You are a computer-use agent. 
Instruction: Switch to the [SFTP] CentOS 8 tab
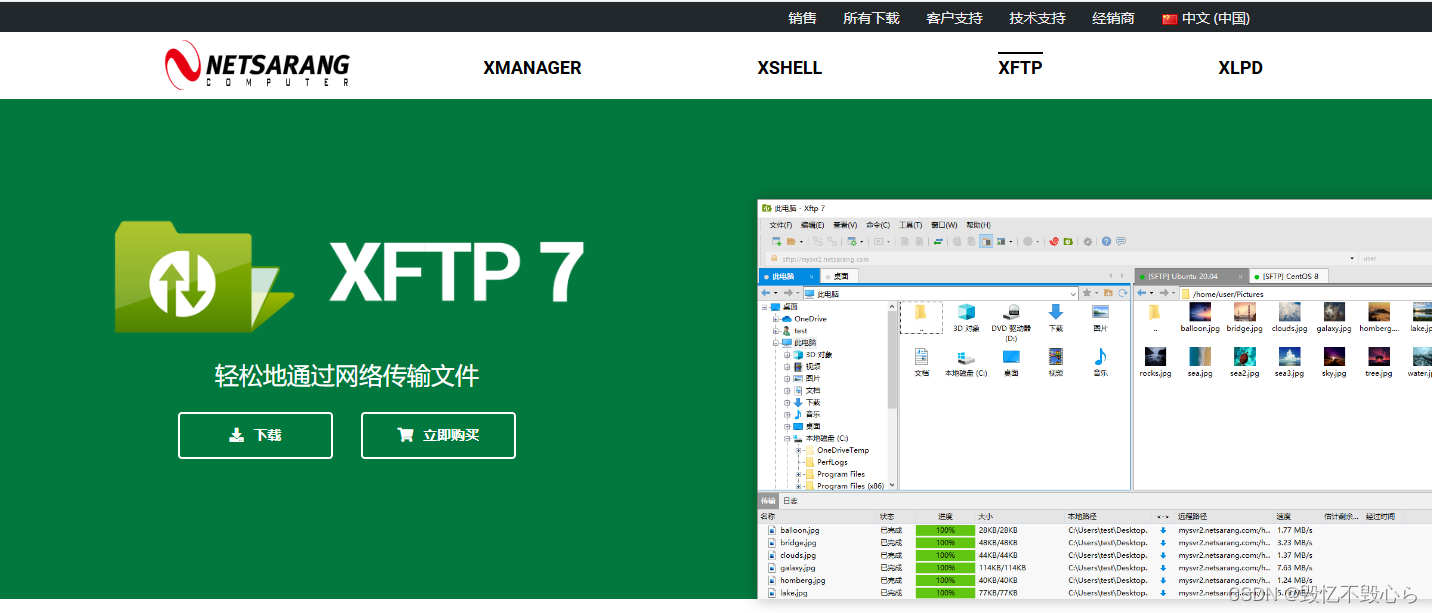(1290, 276)
